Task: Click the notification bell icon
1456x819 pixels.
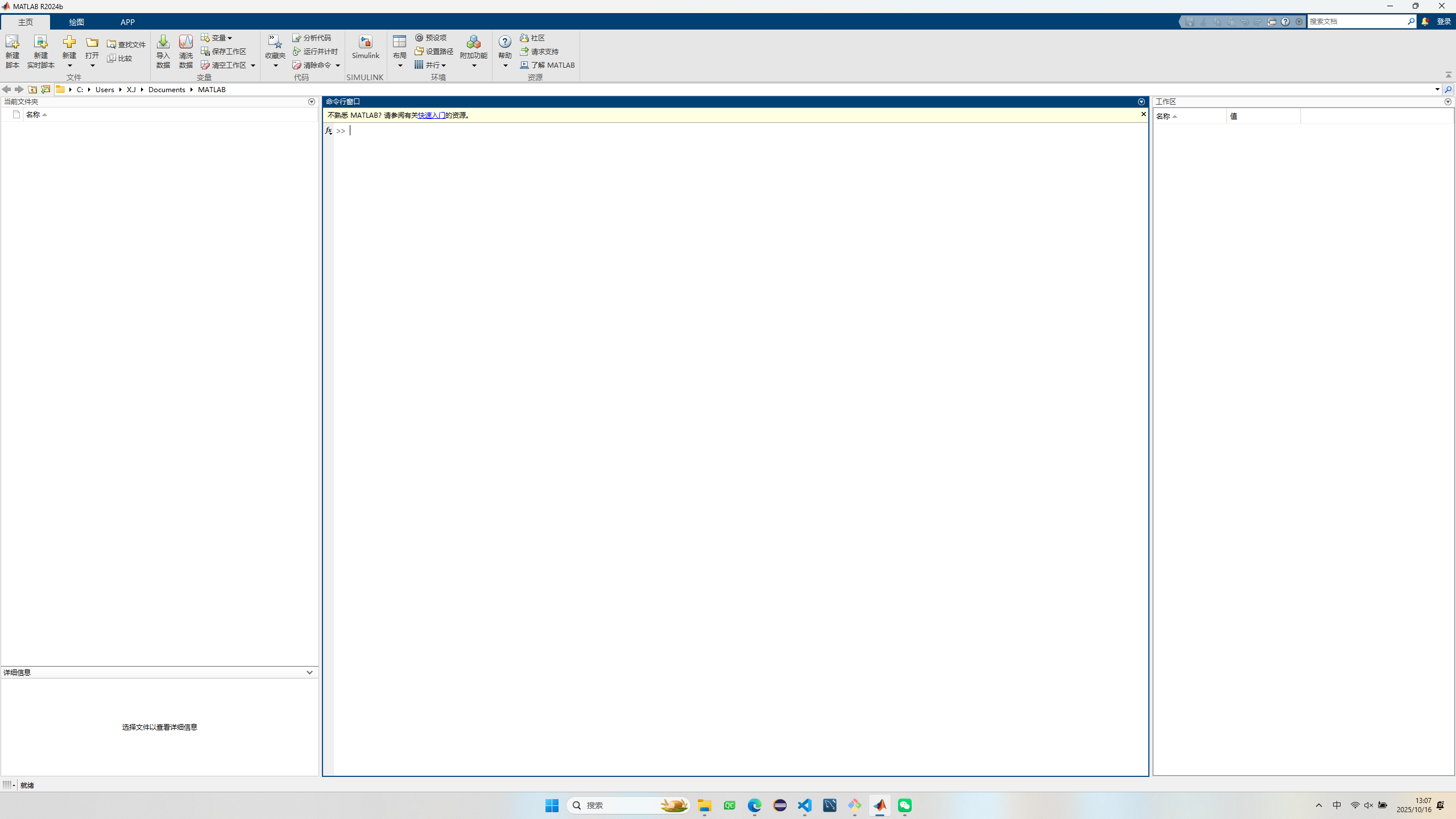Action: [1425, 22]
